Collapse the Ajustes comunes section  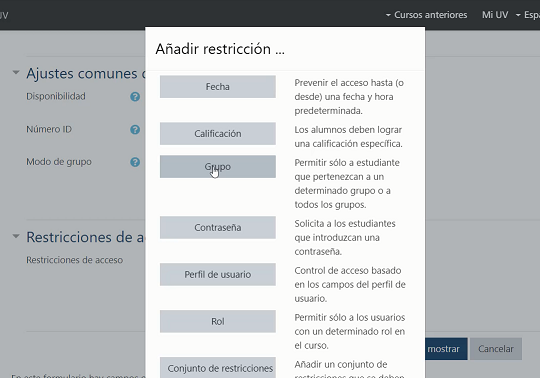point(16,73)
